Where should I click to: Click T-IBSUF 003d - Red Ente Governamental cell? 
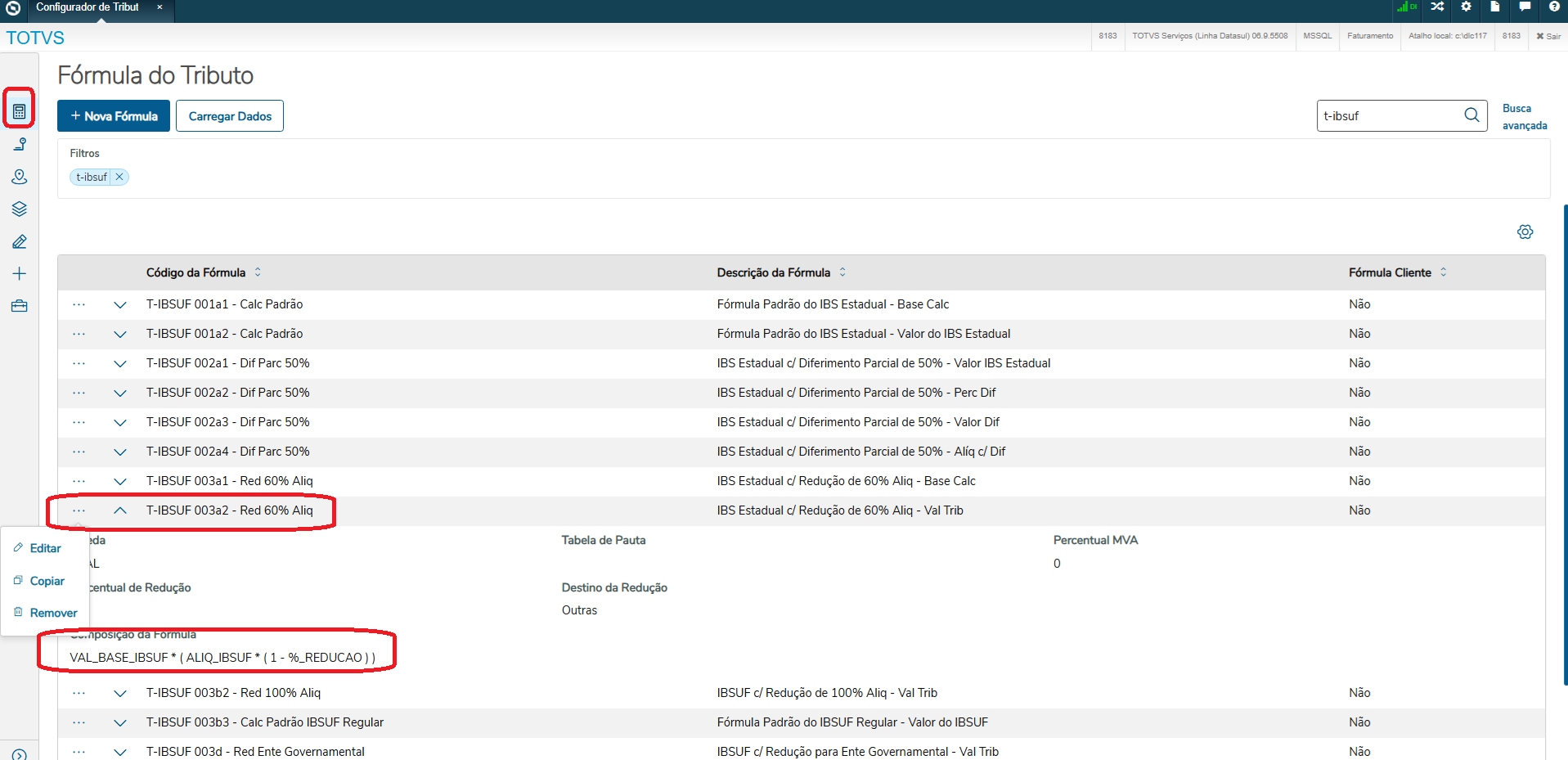(255, 752)
